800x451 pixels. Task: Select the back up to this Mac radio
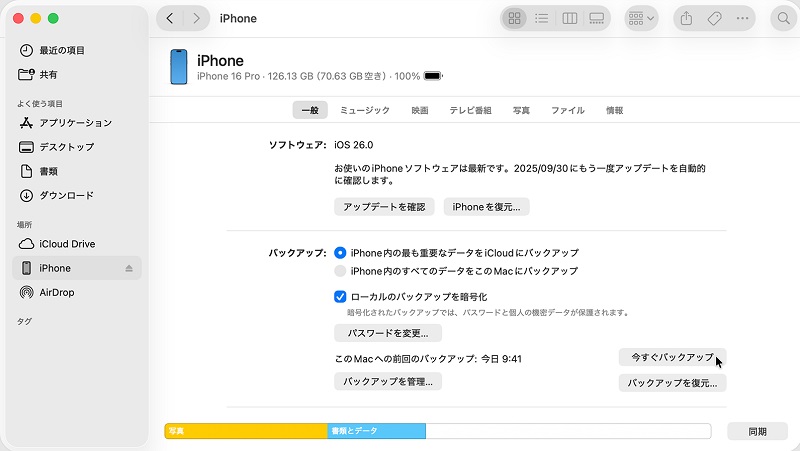[x=340, y=271]
